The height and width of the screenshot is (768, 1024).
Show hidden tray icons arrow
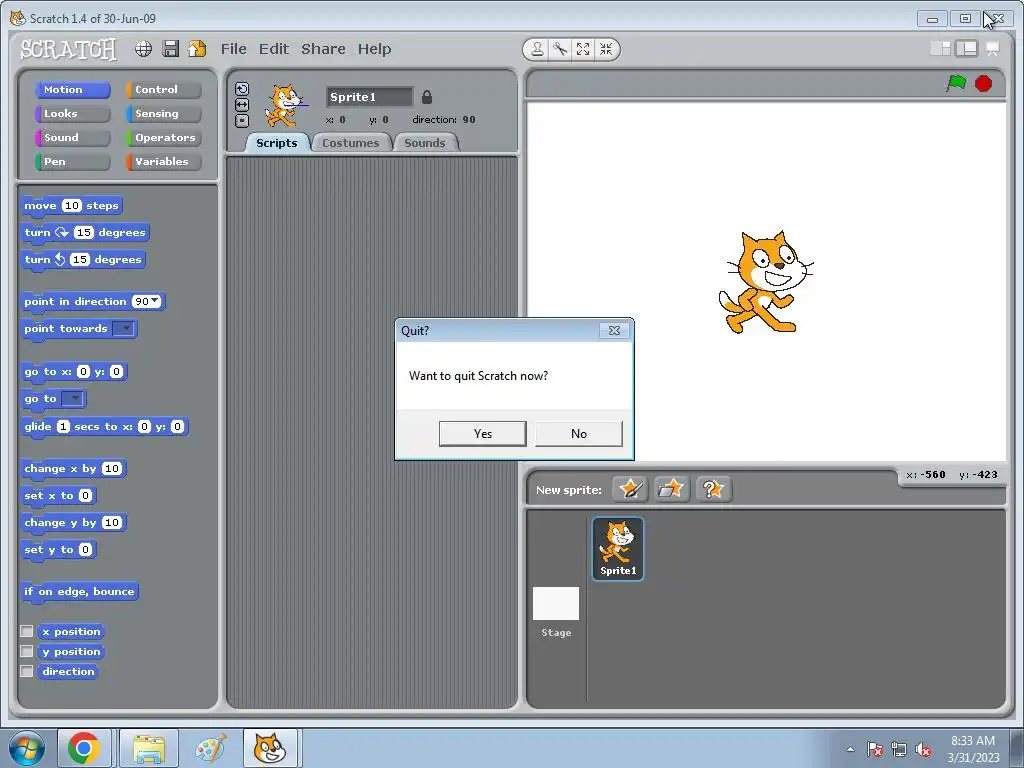[850, 750]
